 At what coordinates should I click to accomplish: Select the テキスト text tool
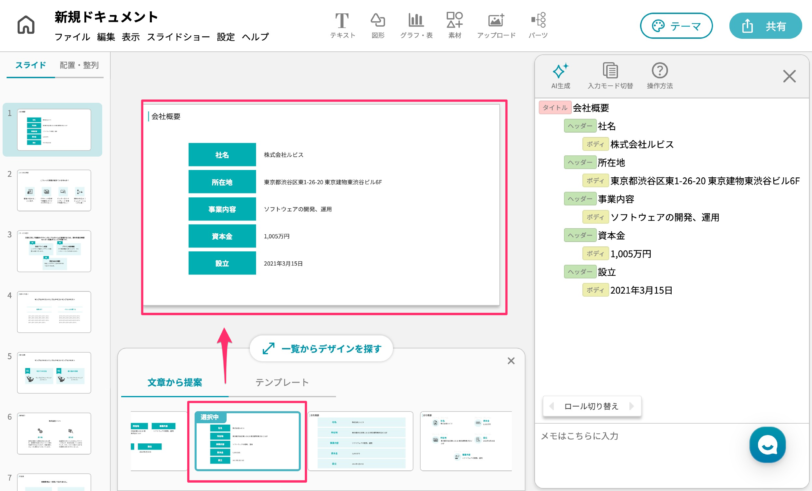coord(342,25)
